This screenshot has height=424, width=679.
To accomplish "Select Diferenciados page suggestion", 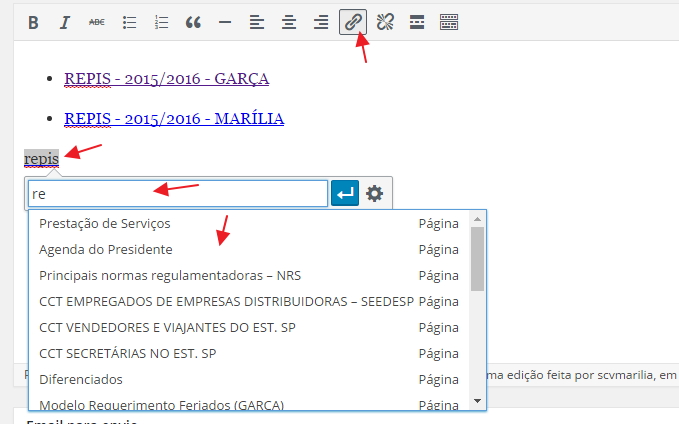I will [x=249, y=379].
